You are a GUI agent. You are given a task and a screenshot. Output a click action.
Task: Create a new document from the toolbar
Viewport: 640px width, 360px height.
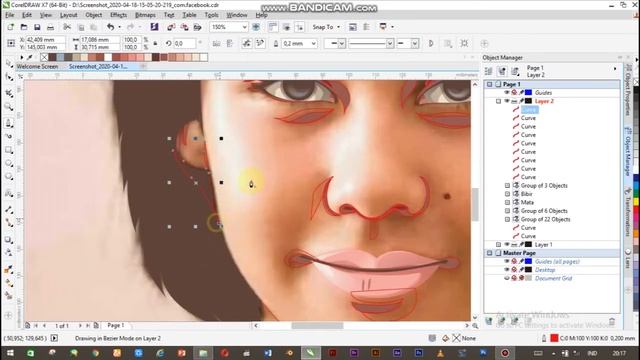[11, 27]
